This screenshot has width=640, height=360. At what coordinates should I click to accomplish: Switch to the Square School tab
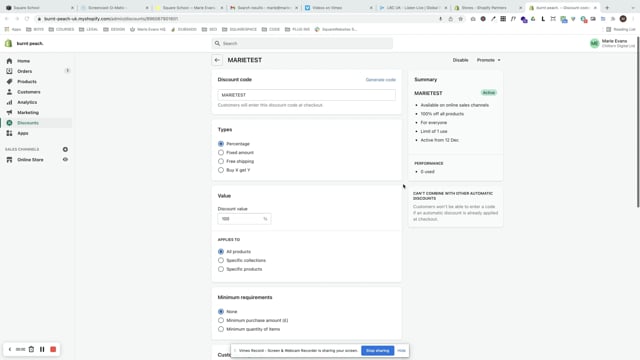point(39,8)
